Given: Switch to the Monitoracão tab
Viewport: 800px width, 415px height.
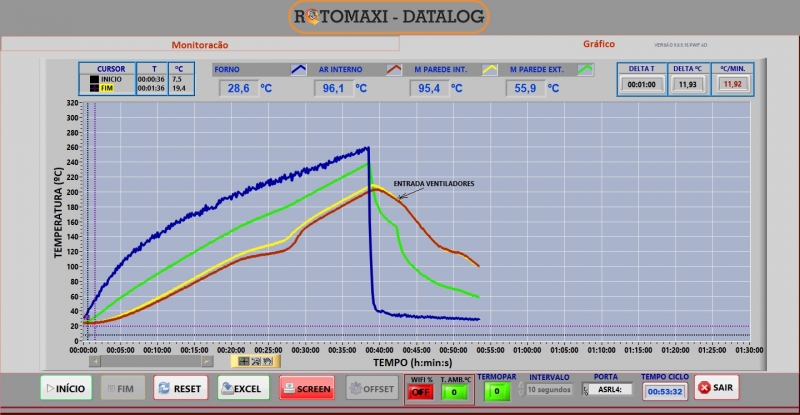Looking at the screenshot, I should pos(199,45).
